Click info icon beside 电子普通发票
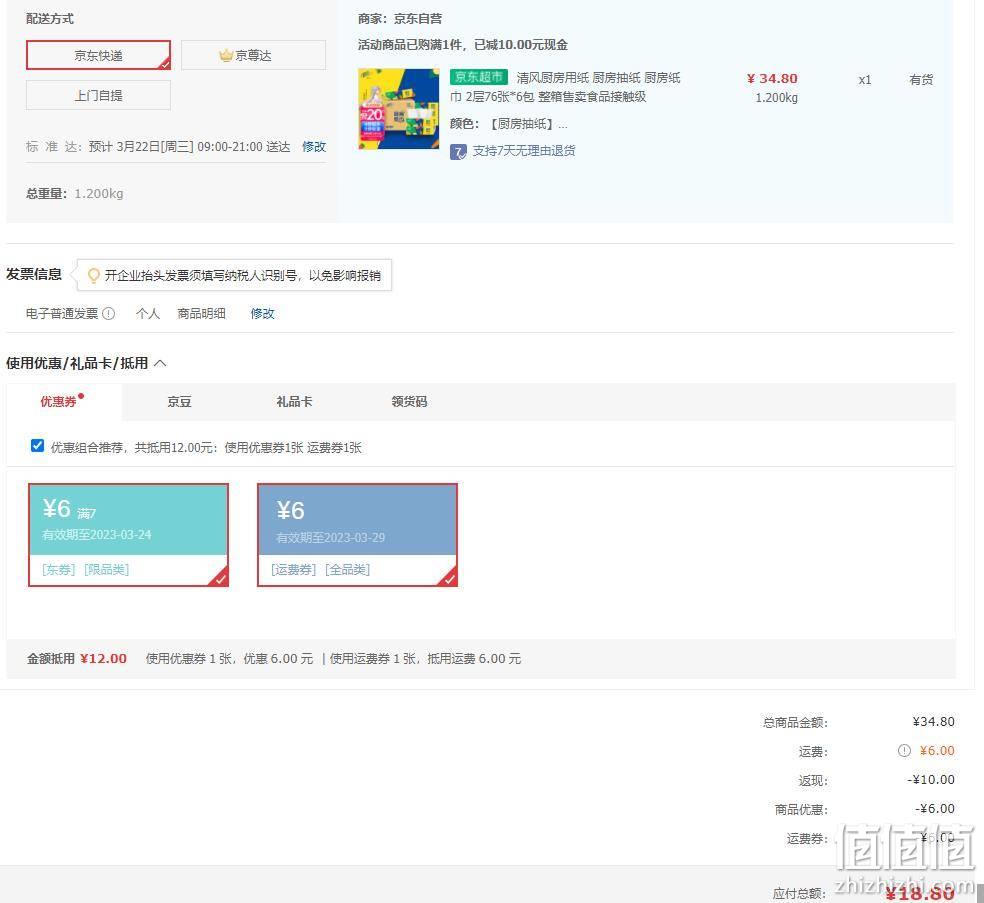984x903 pixels. coord(109,314)
